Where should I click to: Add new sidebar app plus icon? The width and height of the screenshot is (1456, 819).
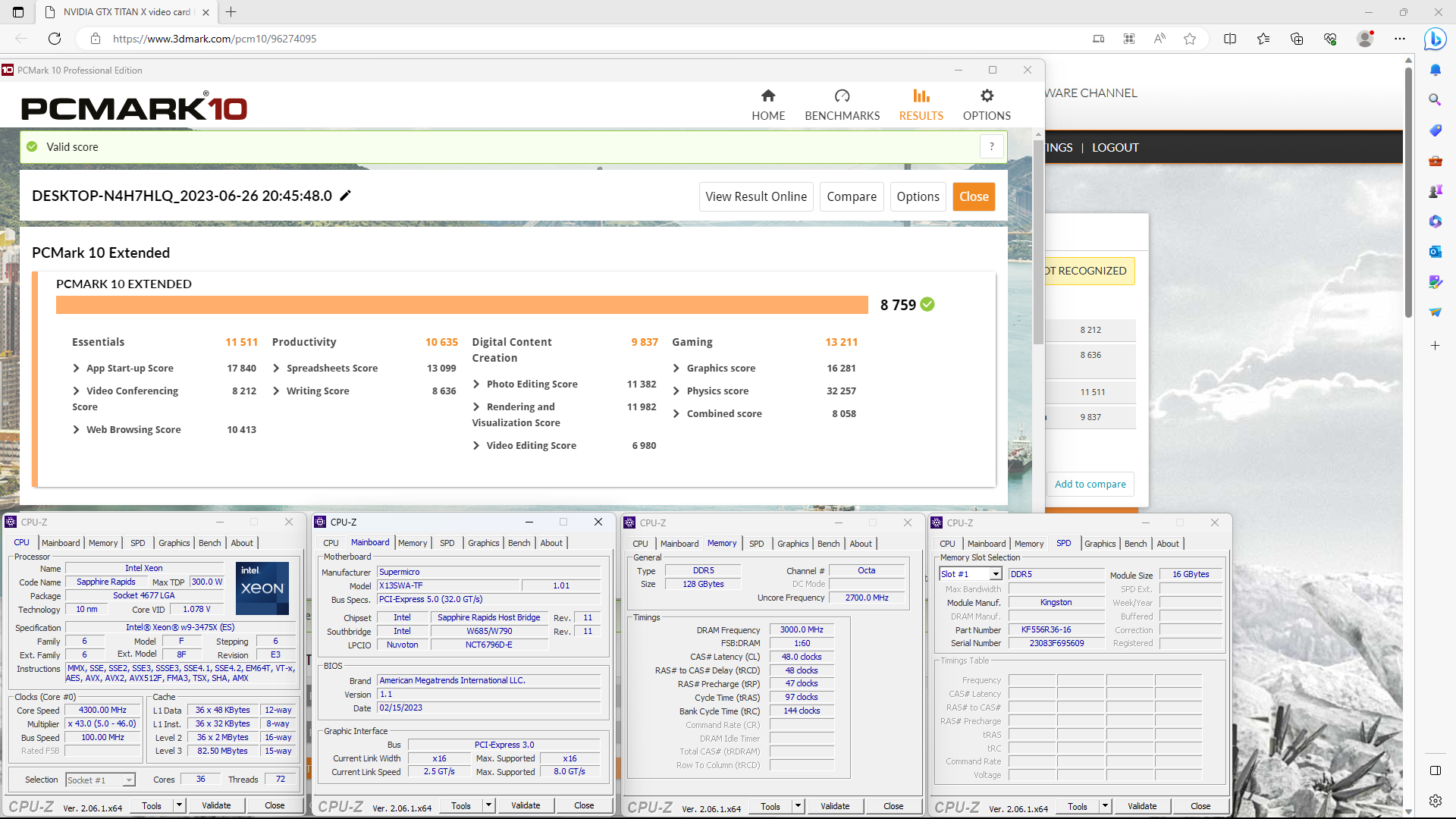(1435, 346)
